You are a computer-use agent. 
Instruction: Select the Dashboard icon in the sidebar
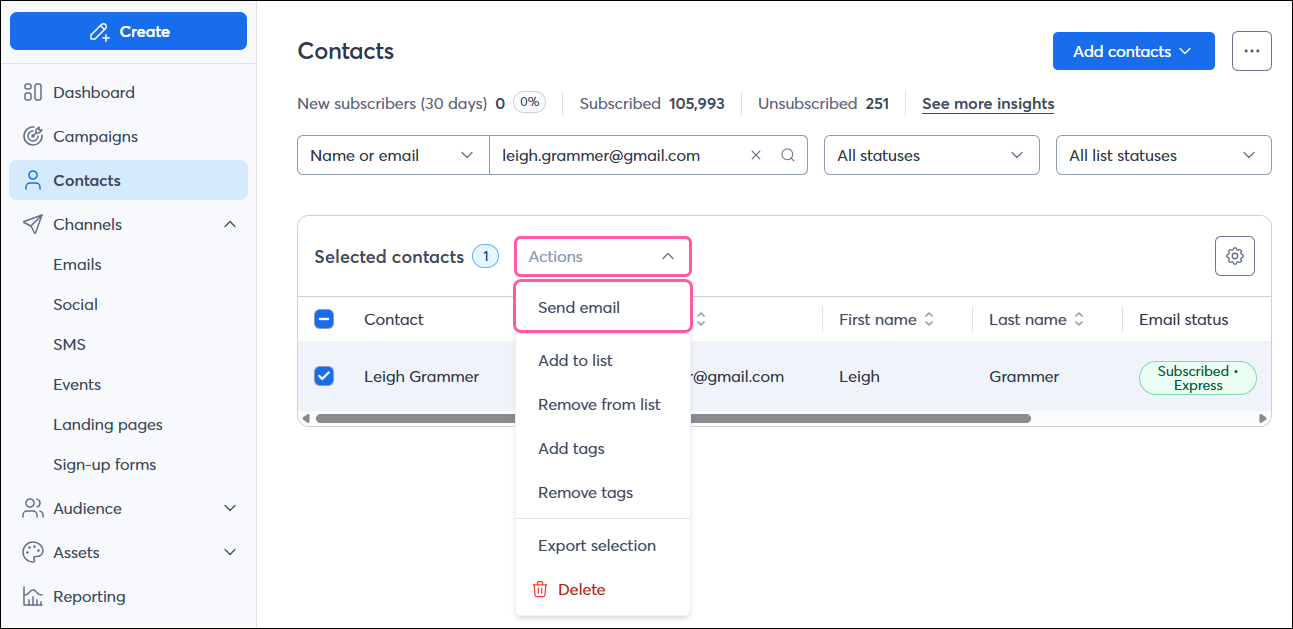pos(32,92)
